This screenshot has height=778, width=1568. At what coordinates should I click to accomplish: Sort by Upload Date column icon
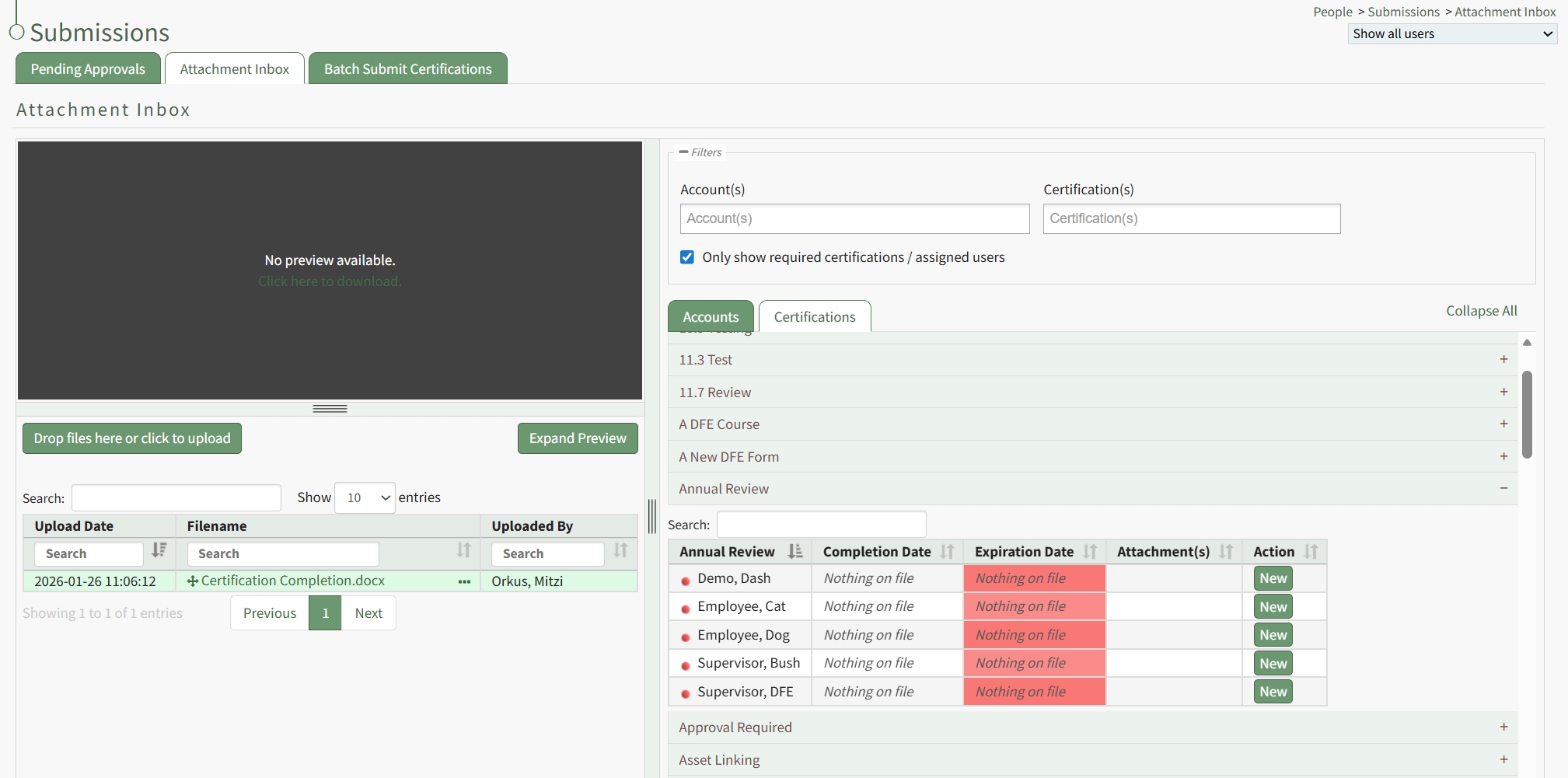point(159,550)
